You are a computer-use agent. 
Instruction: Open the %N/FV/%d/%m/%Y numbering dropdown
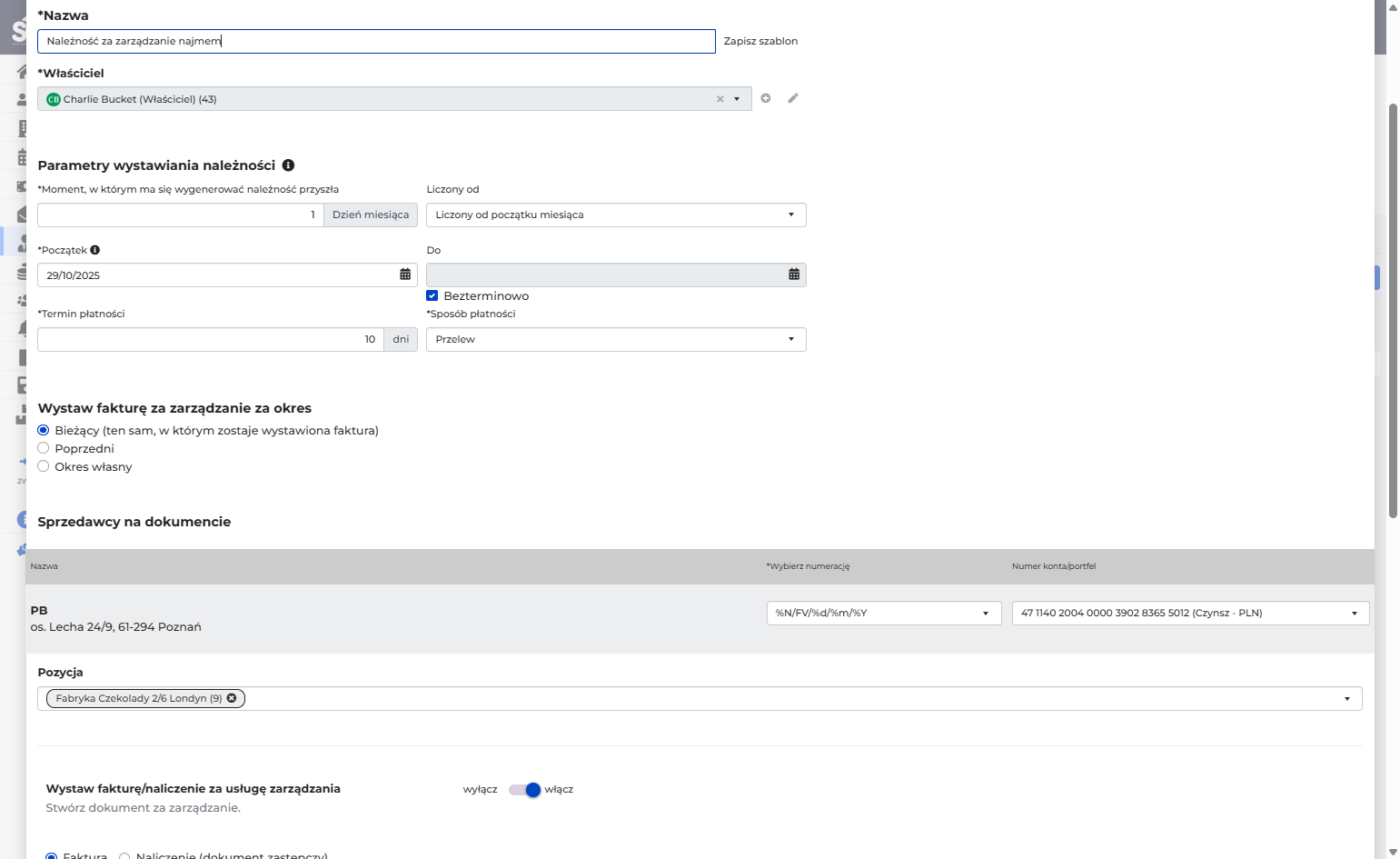coord(884,613)
